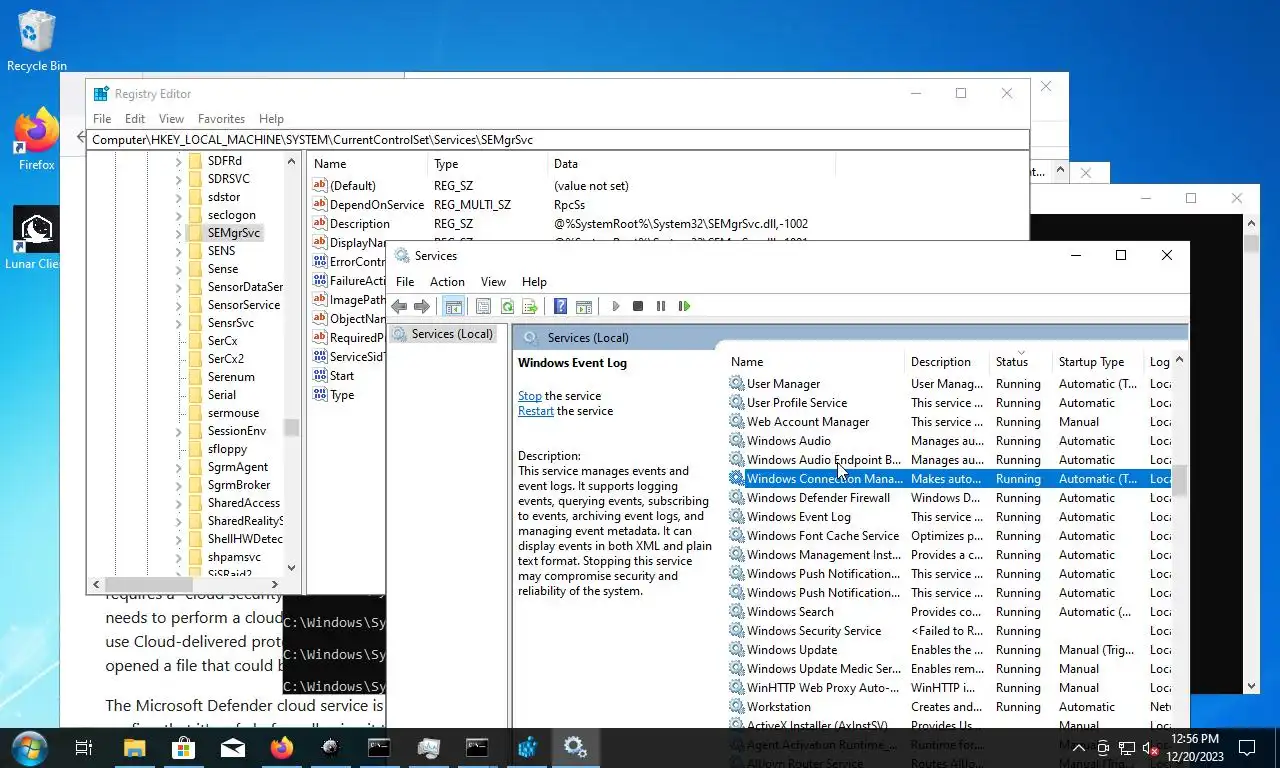Open the Edit menu in Registry Editor
This screenshot has width=1280, height=768.
pos(135,118)
